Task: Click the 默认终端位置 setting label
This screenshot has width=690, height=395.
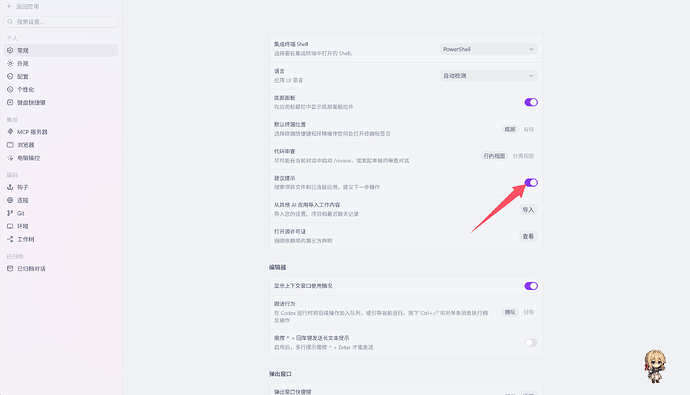Action: (x=290, y=124)
